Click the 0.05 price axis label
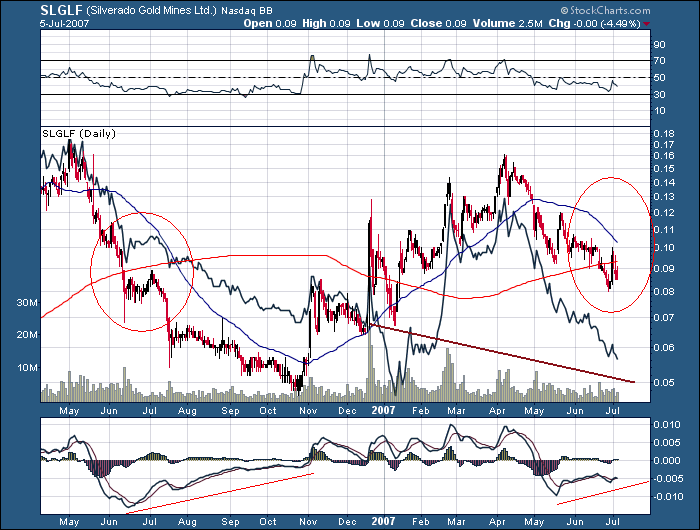Screen dimensions: 700x530 [664, 383]
